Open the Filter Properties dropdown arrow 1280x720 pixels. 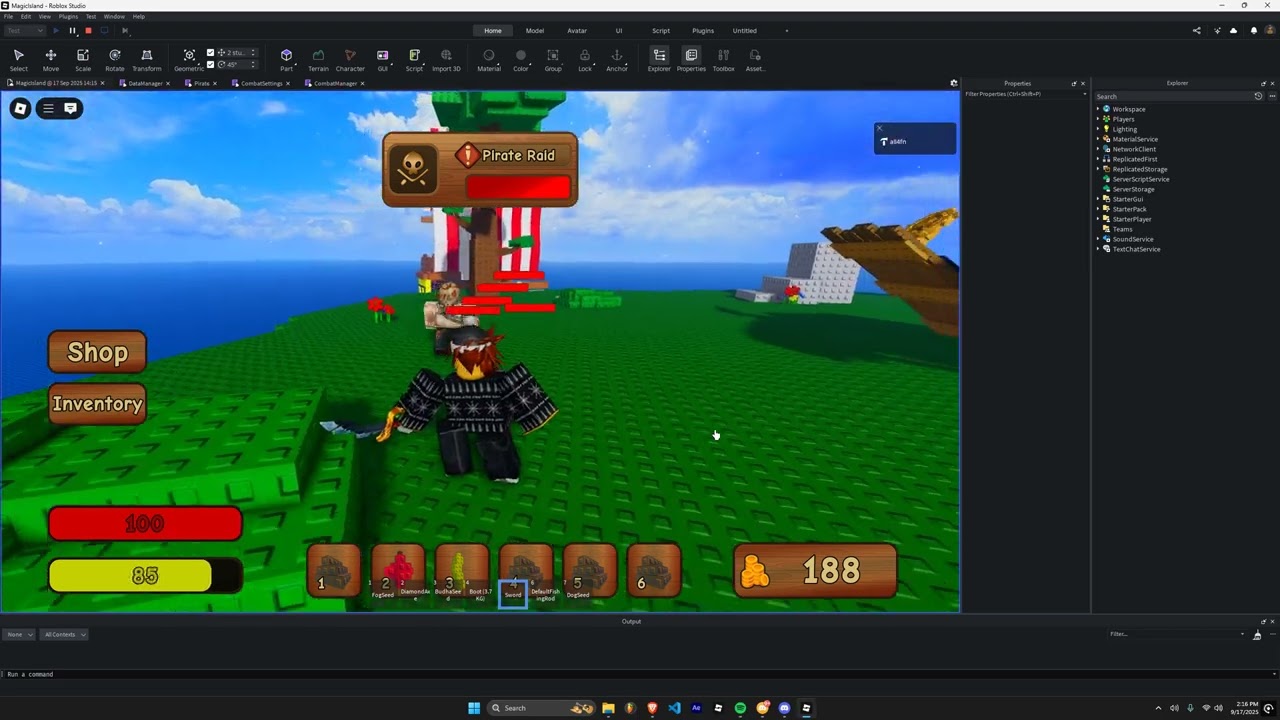click(1085, 94)
